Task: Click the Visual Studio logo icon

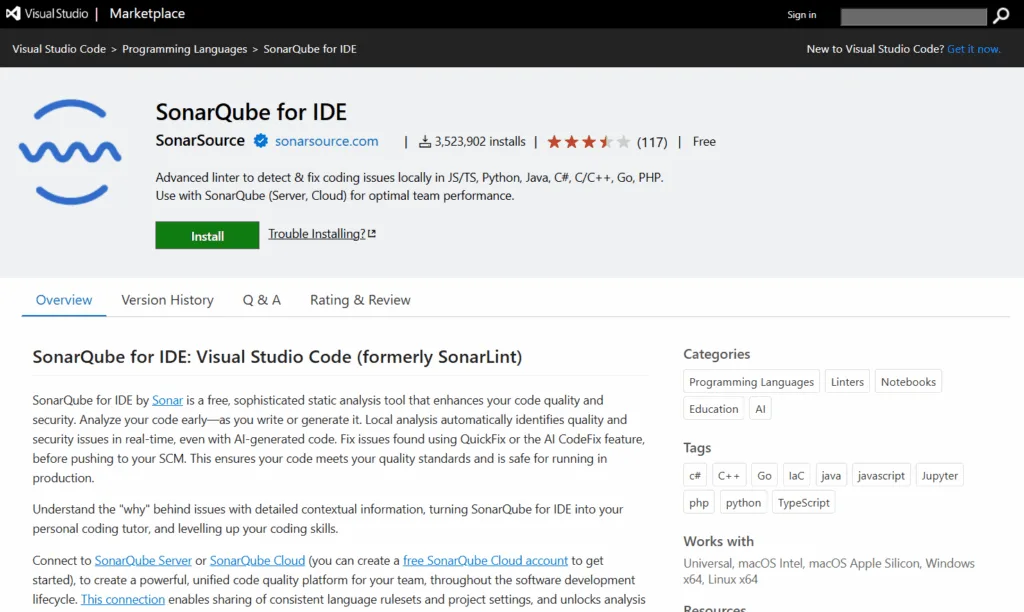Action: point(13,13)
